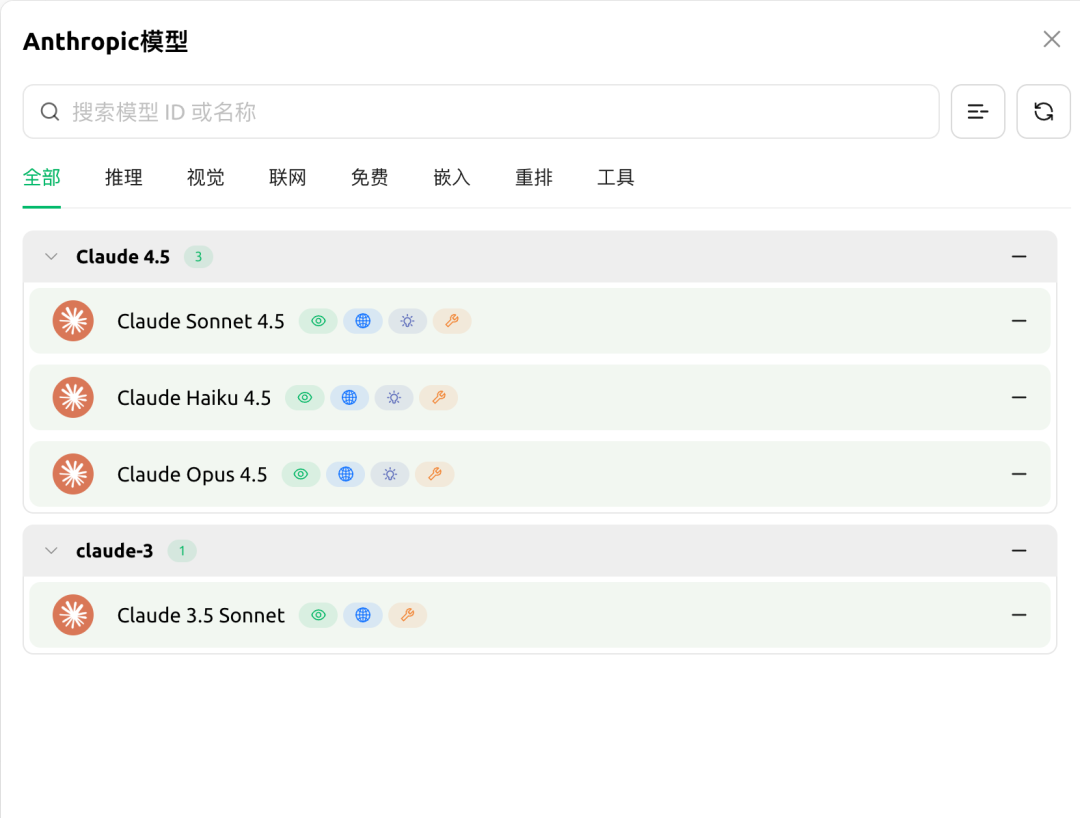
Task: Switch to the 推理 tab
Action: coord(124,177)
